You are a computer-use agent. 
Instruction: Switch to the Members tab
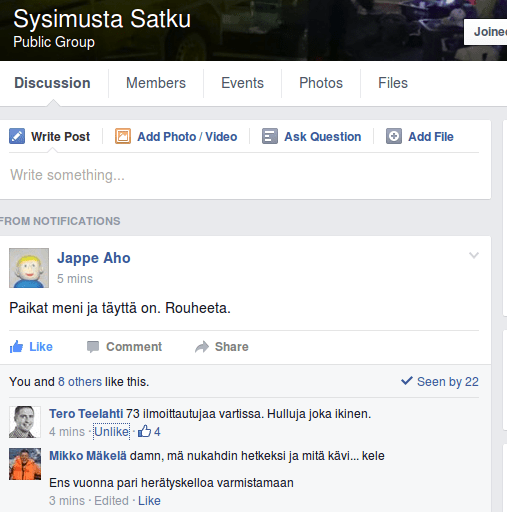[x=156, y=83]
